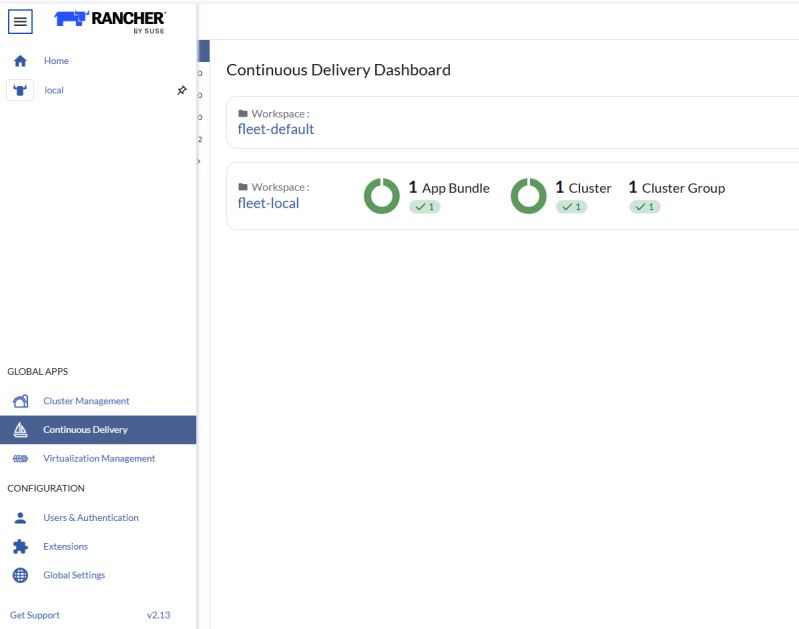Click the Virtualization Management icon
The height and width of the screenshot is (629, 799).
tap(20, 459)
